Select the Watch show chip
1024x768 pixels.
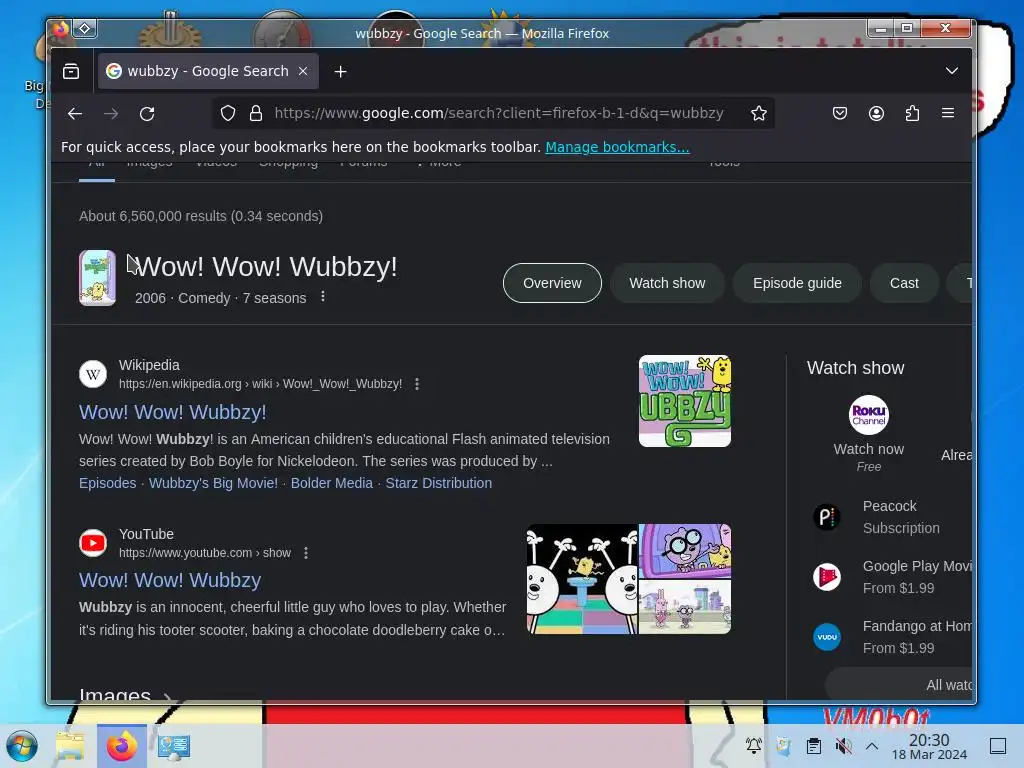667,283
